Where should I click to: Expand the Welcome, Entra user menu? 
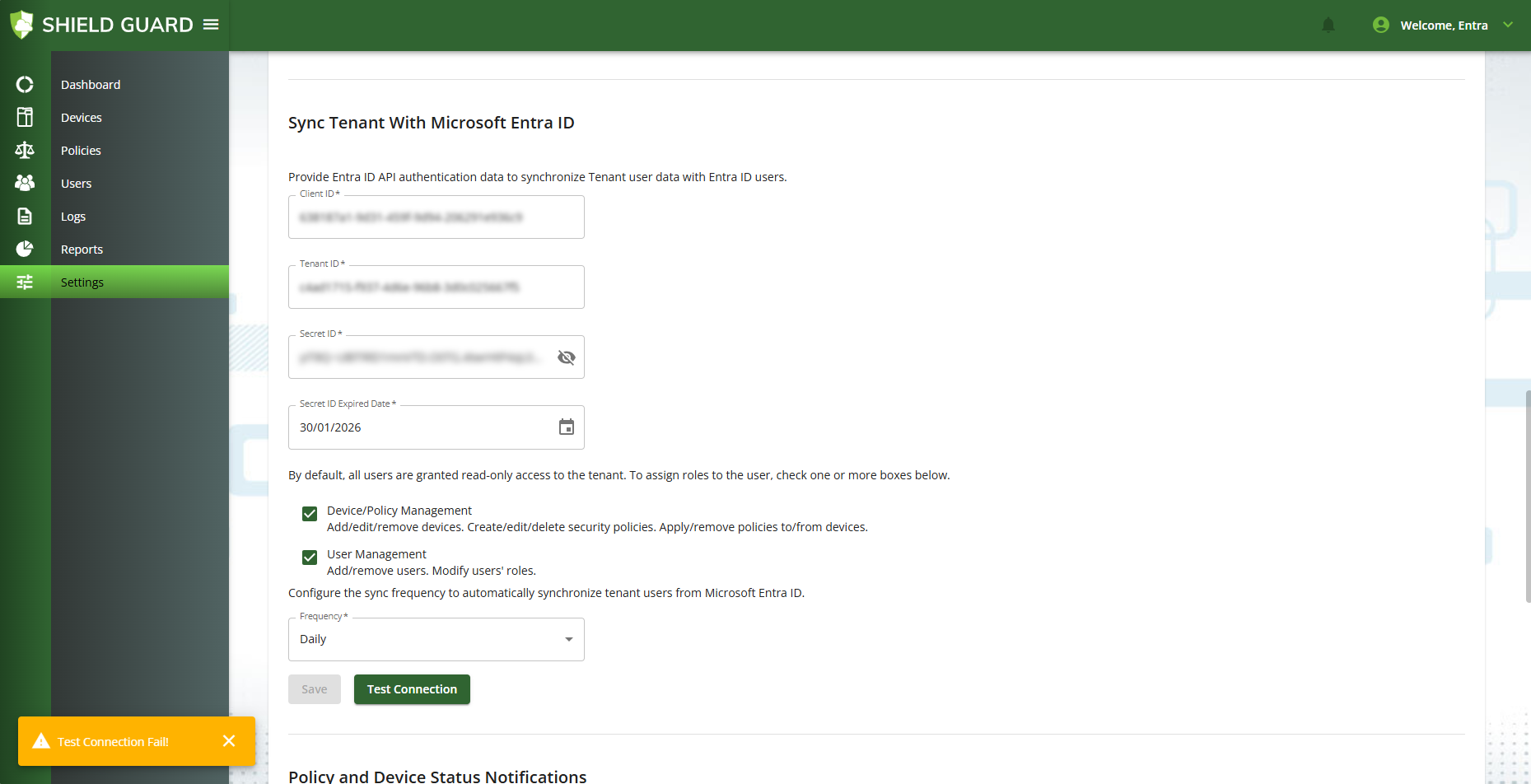click(1443, 26)
